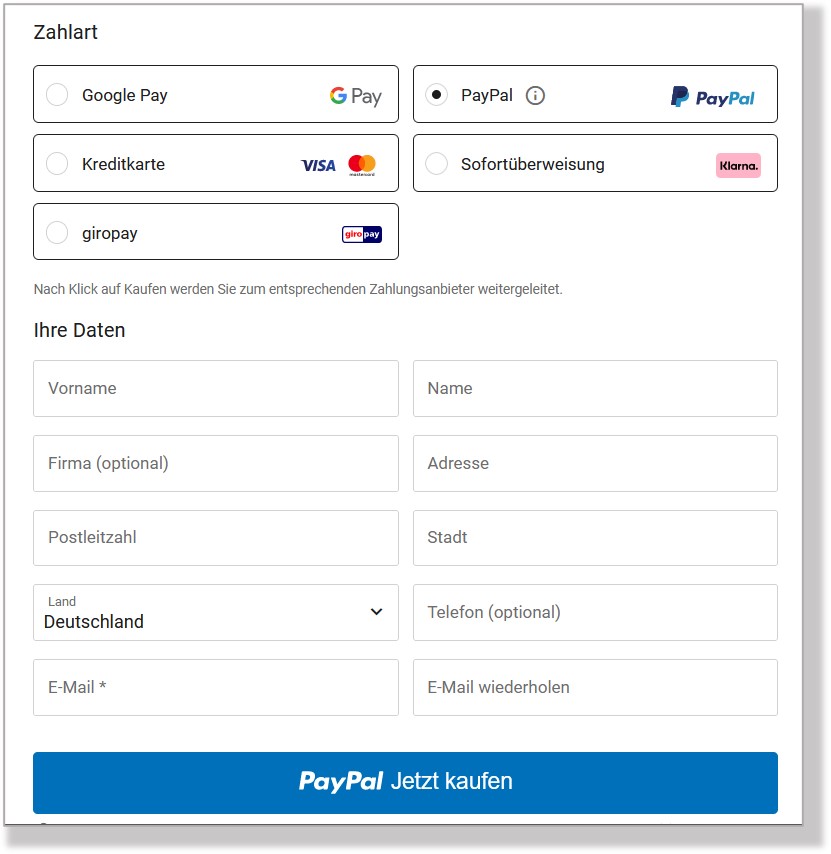This screenshot has width=831, height=854.
Task: Click the PayPal Jetzt kaufen button
Action: [405, 783]
